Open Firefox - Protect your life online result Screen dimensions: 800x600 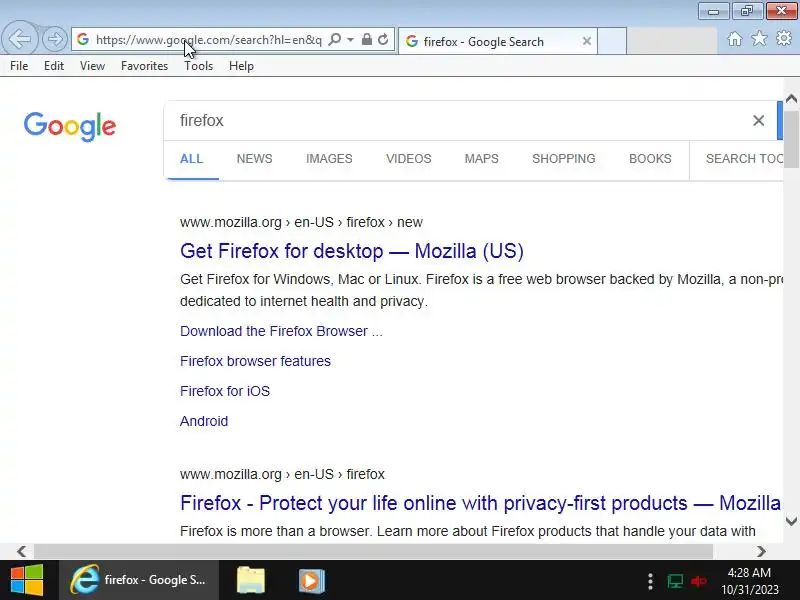point(480,503)
